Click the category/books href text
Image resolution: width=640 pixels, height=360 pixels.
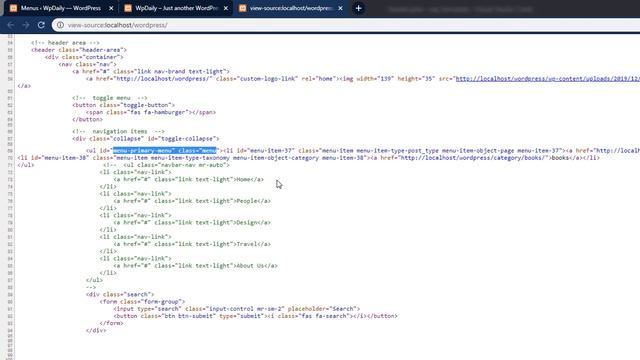473,158
